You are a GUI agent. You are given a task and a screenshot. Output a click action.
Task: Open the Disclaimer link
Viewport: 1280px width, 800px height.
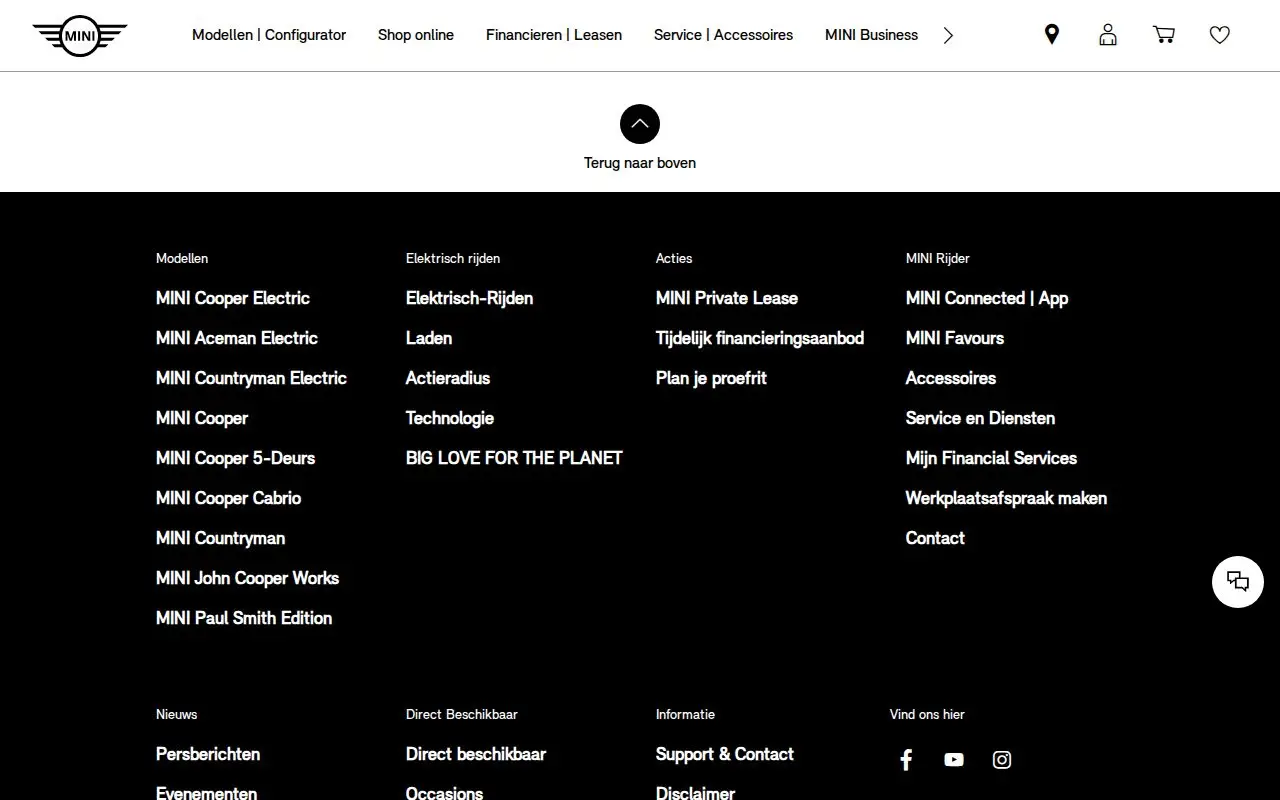tap(695, 793)
